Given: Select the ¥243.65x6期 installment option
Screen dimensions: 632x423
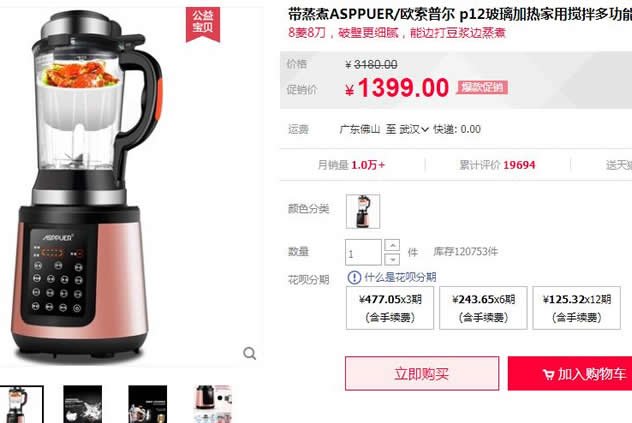Looking at the screenshot, I should [483, 308].
